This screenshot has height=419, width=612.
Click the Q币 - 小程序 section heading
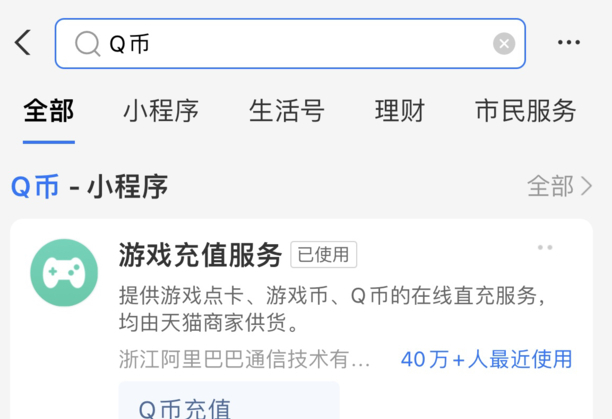pyautogui.click(x=89, y=186)
